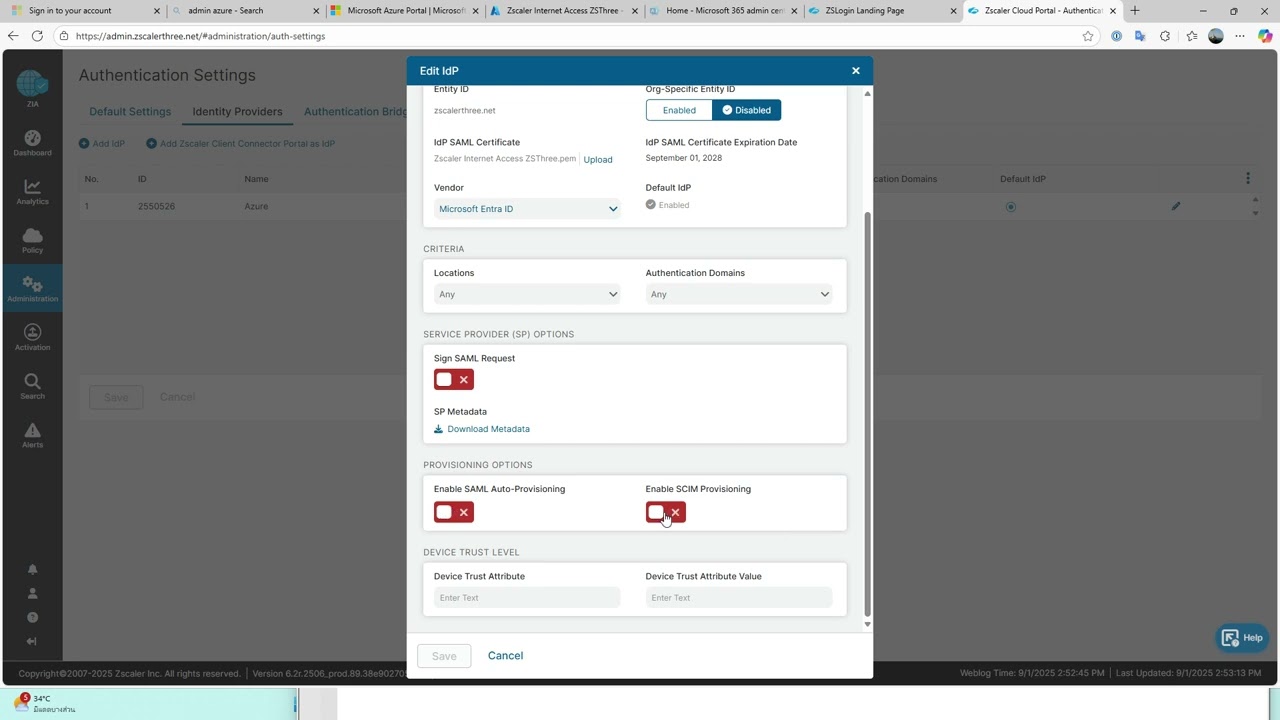The height and width of the screenshot is (720, 1280).
Task: Switch to the Authentication Bridge tab
Action: coord(355,112)
